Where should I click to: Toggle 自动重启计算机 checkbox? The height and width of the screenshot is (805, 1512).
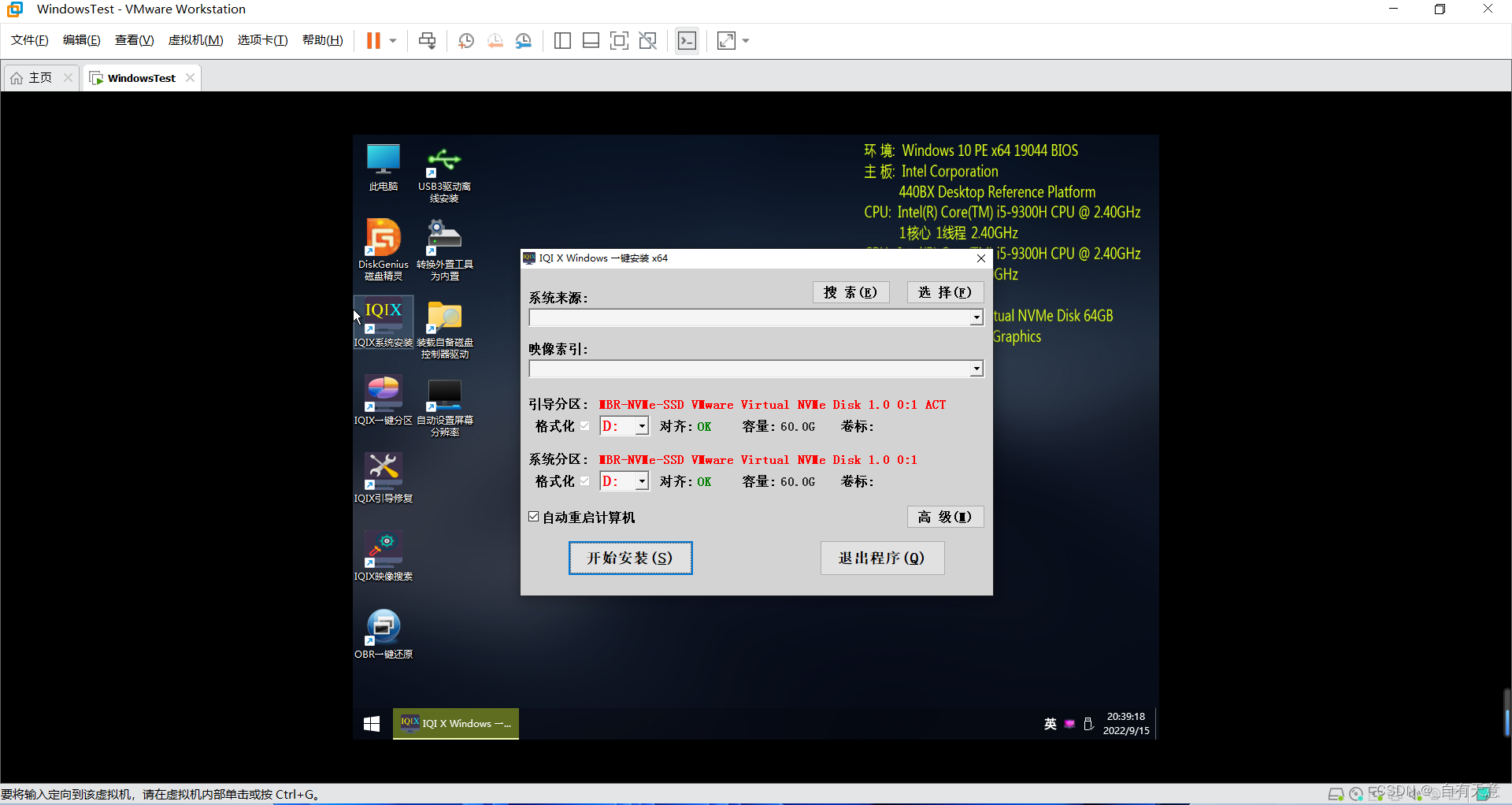point(534,517)
